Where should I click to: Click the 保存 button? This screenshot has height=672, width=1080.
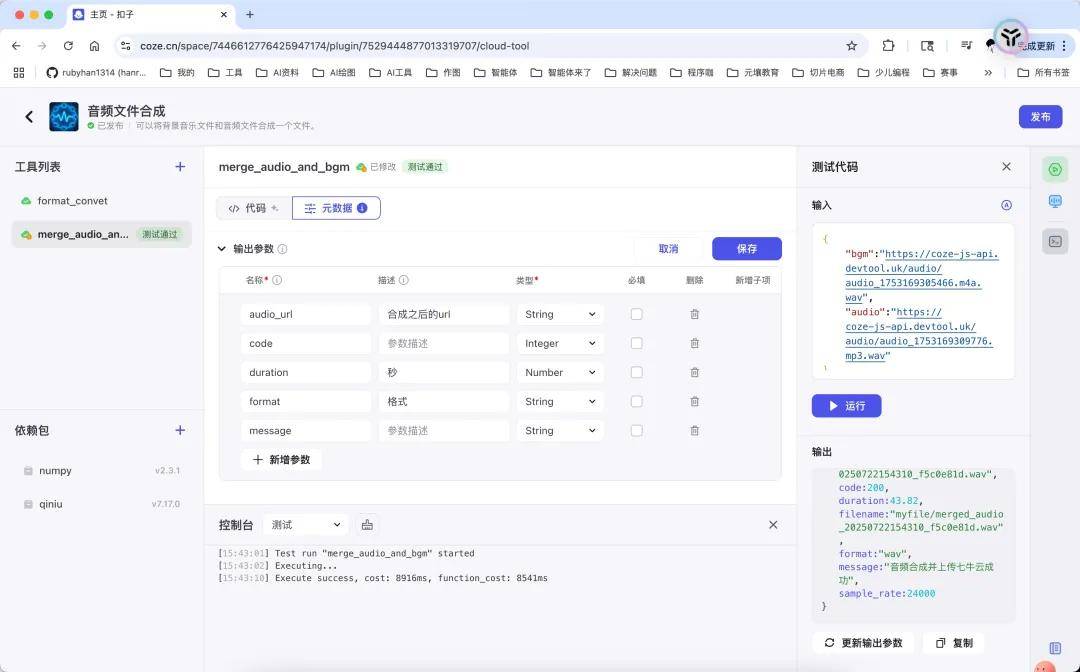(746, 249)
